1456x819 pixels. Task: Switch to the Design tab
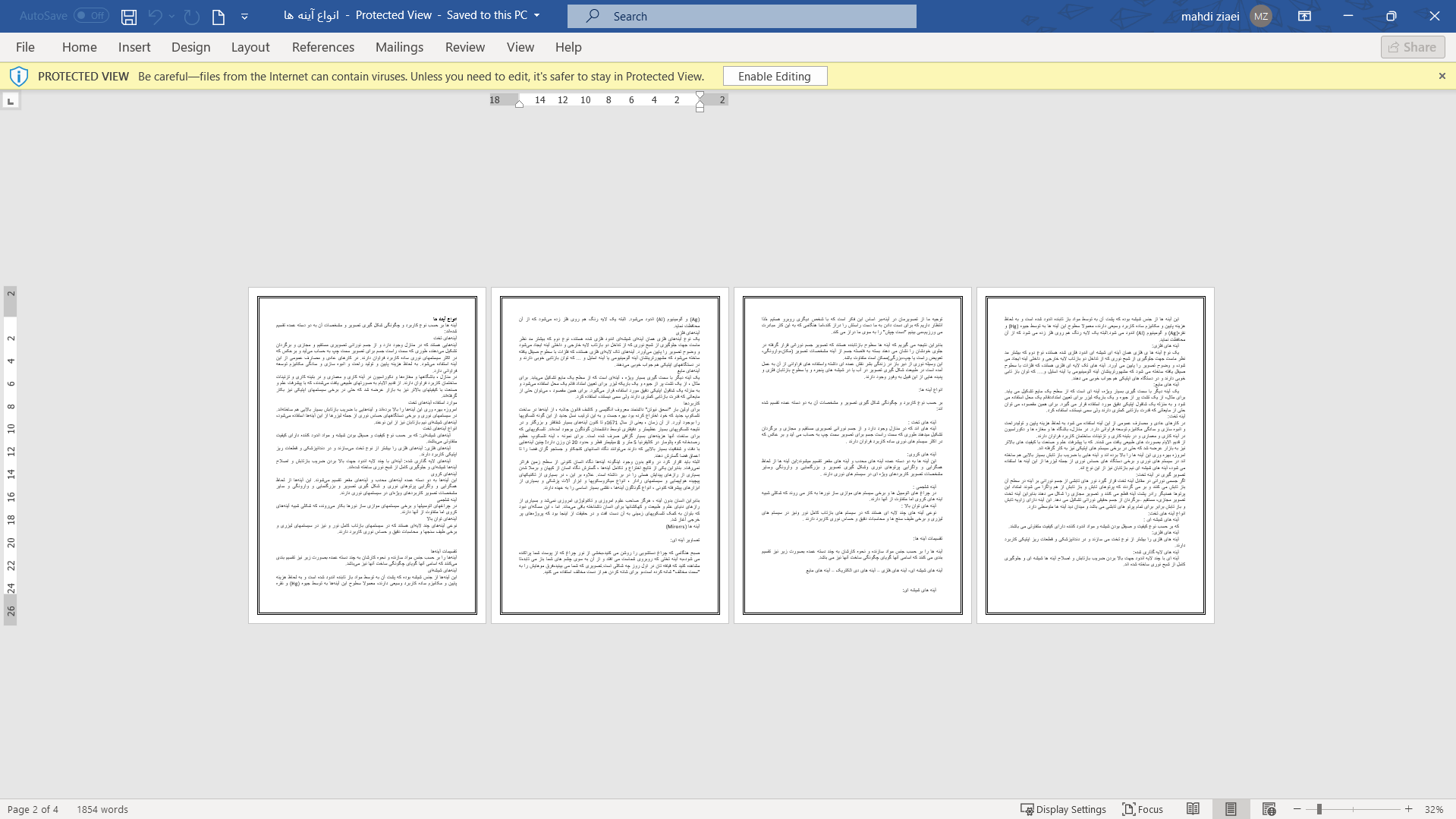click(x=191, y=47)
